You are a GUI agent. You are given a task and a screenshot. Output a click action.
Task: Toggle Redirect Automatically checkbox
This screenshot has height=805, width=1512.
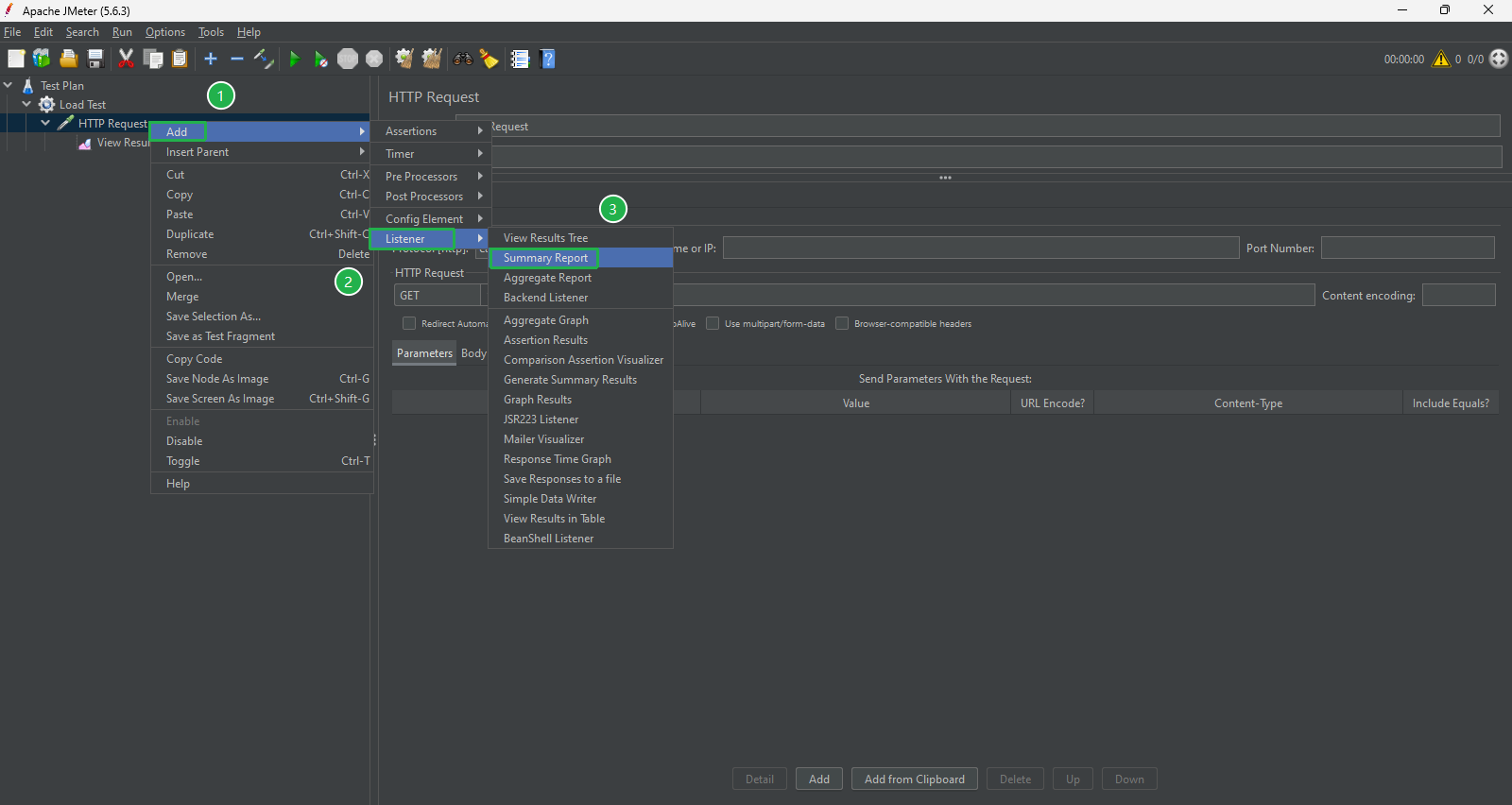pyautogui.click(x=409, y=323)
